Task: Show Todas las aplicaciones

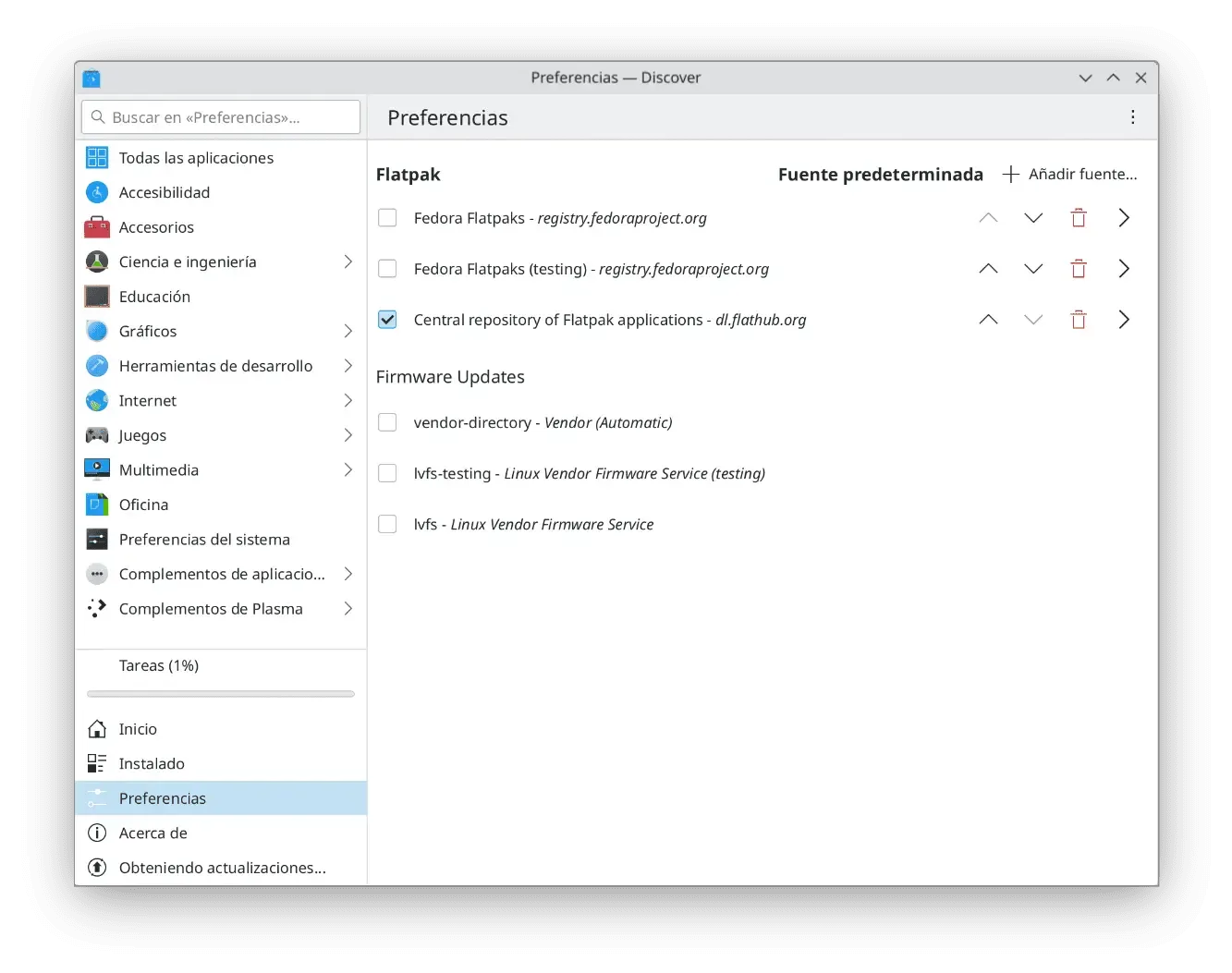Action: pos(221,158)
